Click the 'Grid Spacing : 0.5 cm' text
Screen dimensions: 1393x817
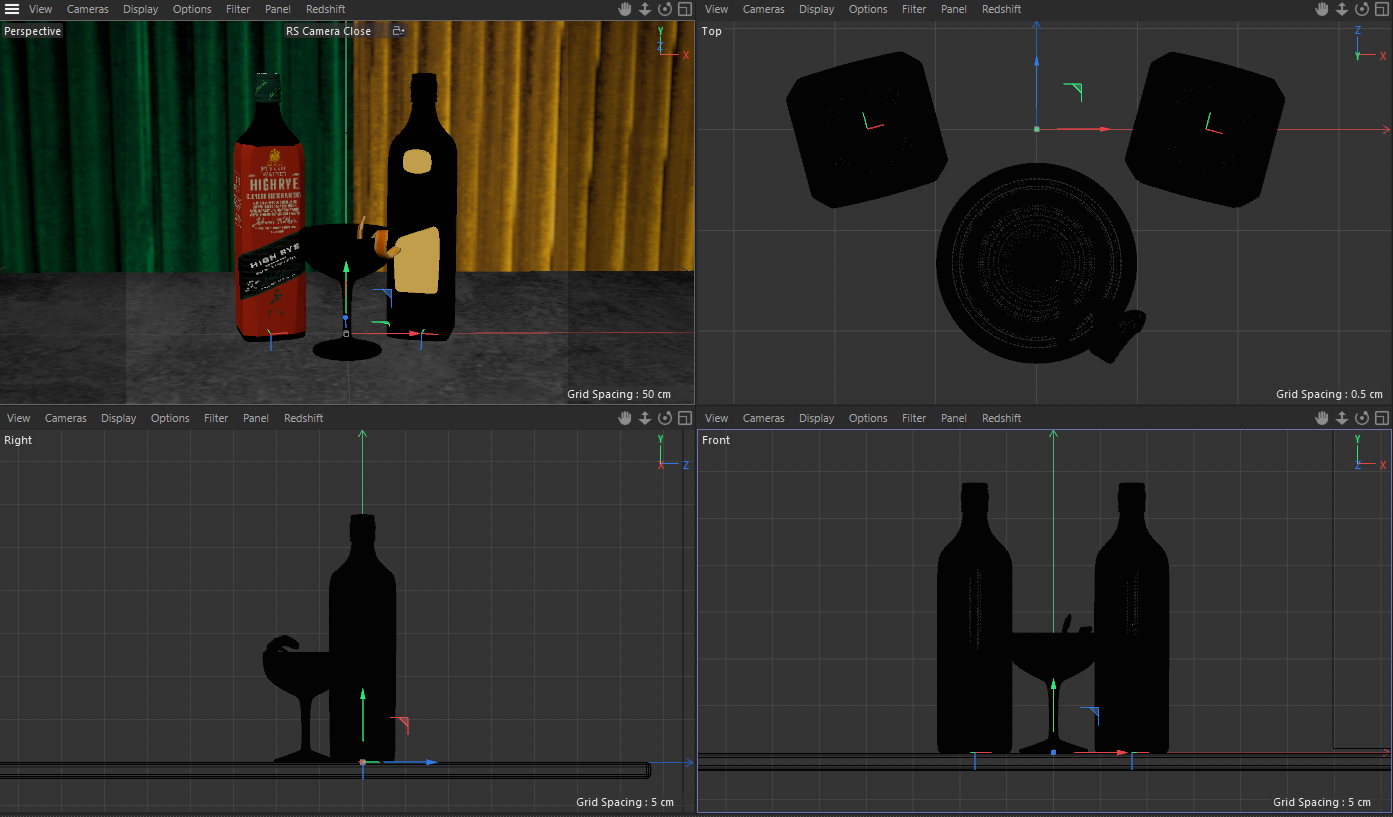point(1329,394)
